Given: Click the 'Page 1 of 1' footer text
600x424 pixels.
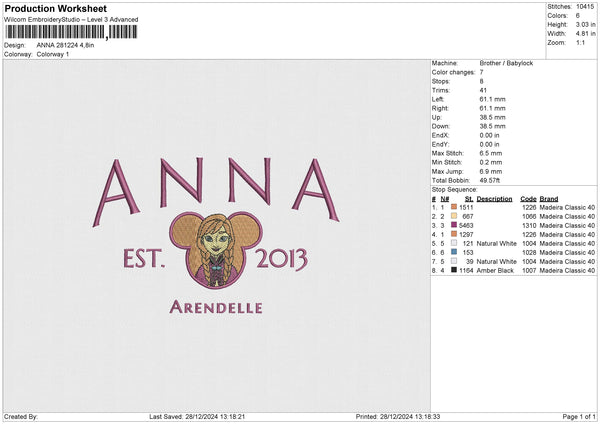Looking at the screenshot, I should point(579,417).
